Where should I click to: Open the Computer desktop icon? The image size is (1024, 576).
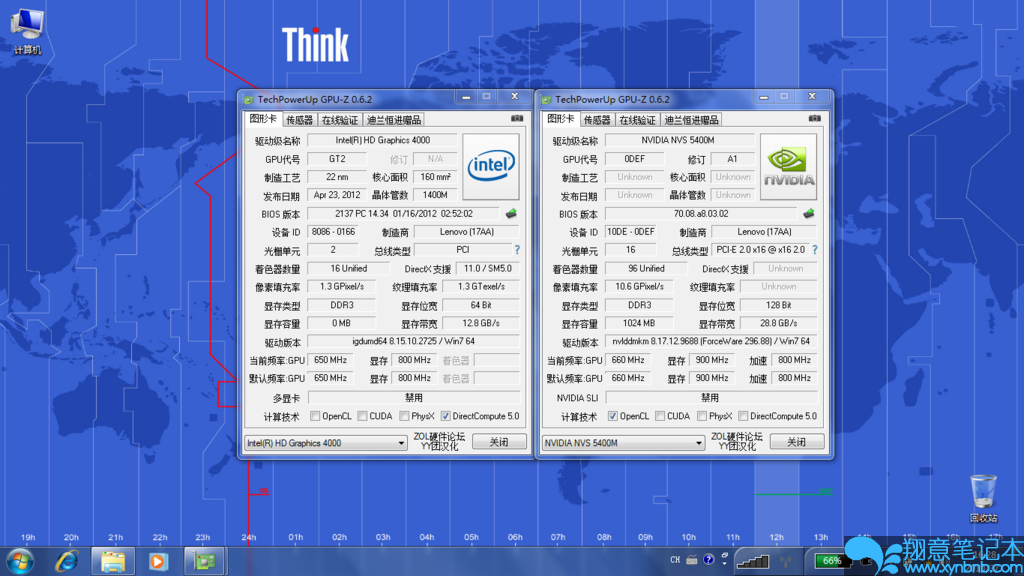[x=27, y=31]
